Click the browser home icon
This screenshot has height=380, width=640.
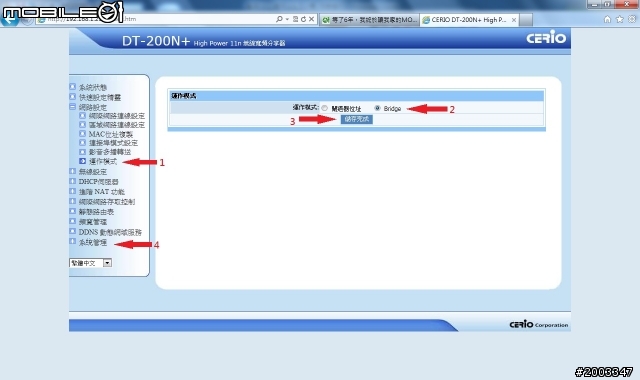607,19
